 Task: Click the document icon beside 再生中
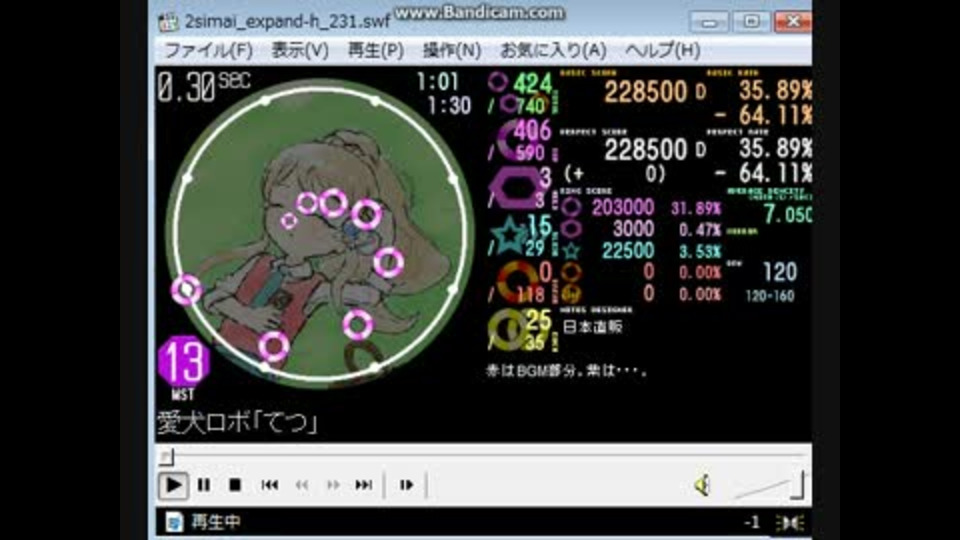tap(174, 522)
